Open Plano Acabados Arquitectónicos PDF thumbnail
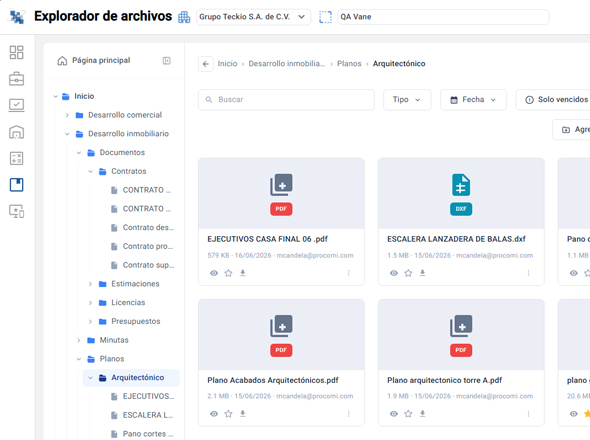The height and width of the screenshot is (440, 590). pyautogui.click(x=281, y=335)
